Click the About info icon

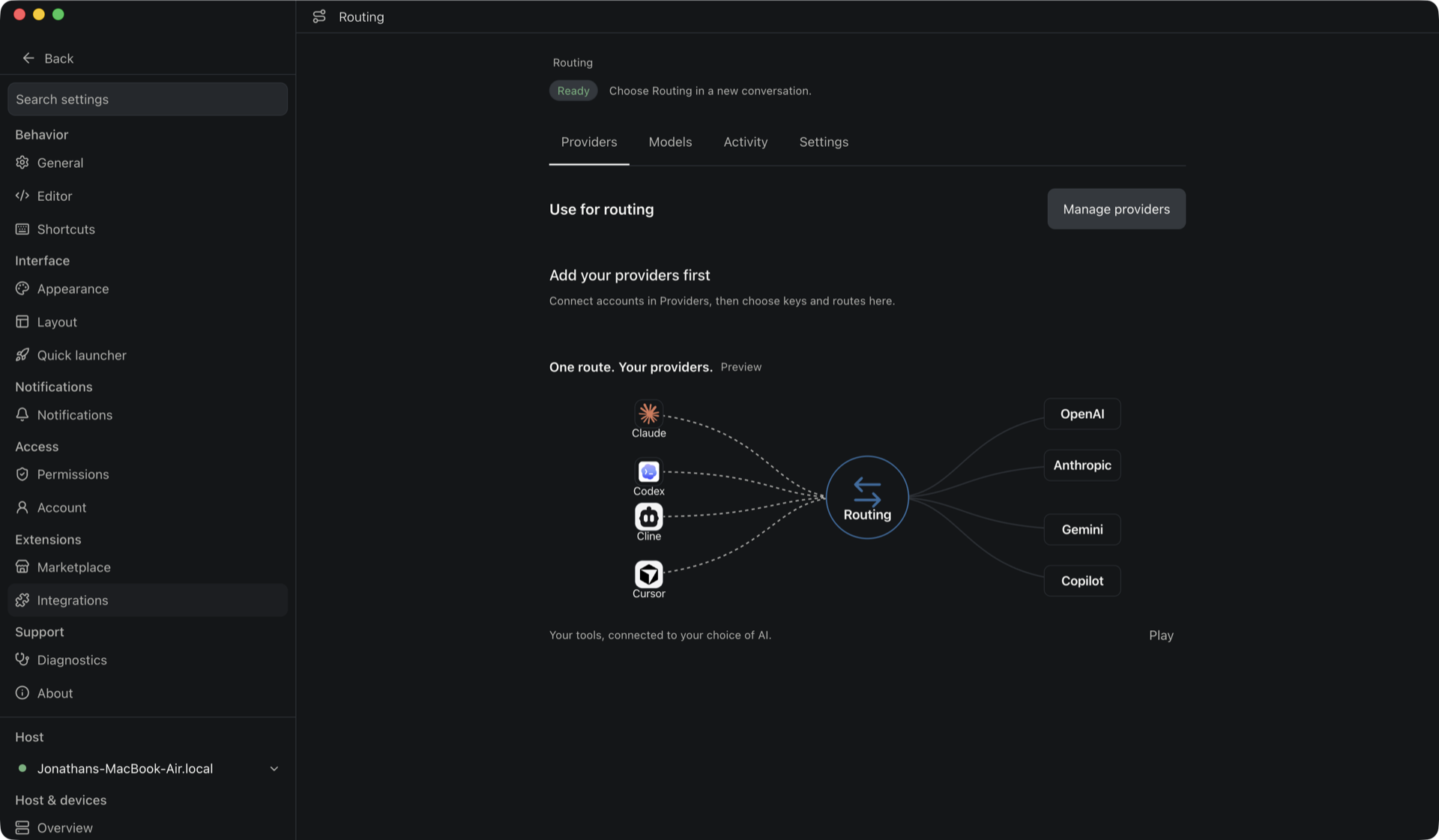point(22,693)
